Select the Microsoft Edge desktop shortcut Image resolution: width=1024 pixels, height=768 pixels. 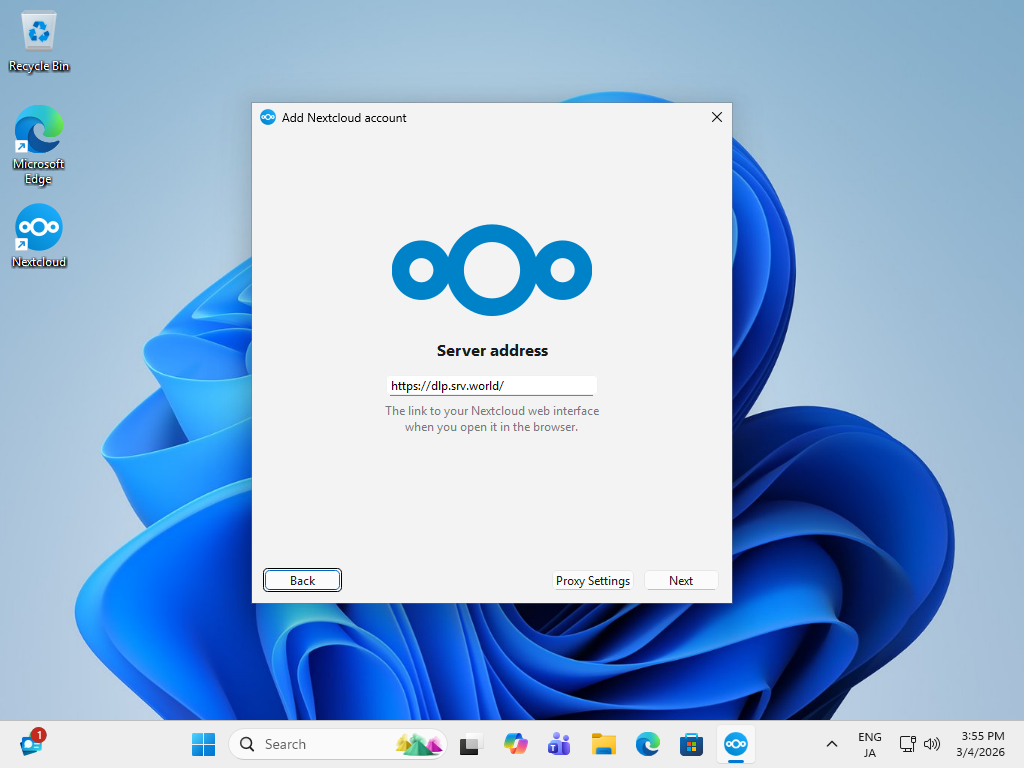[x=39, y=145]
